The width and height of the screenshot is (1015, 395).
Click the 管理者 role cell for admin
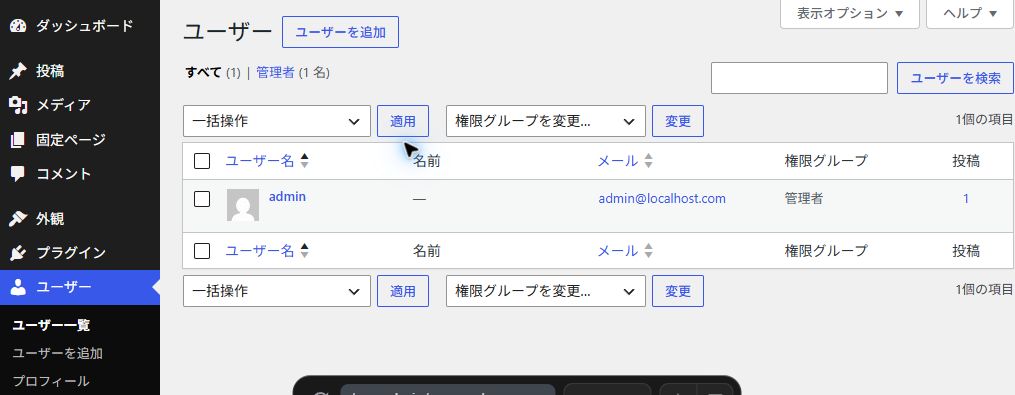pyautogui.click(x=803, y=199)
